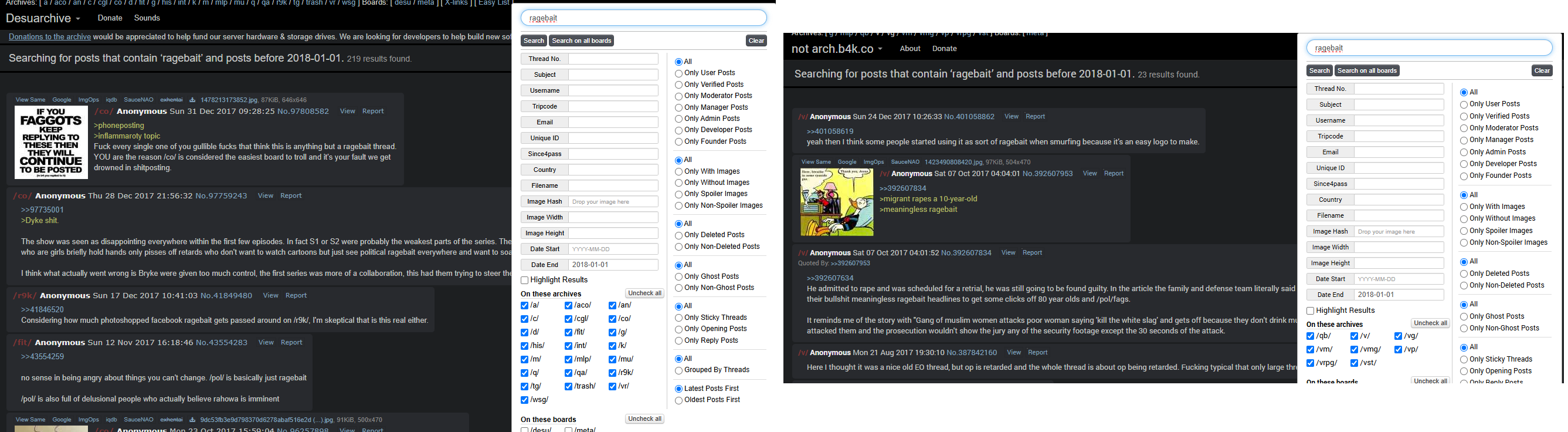Open post number No.97808582 link
Image resolution: width=1568 pixels, height=432 pixels.
[x=303, y=112]
